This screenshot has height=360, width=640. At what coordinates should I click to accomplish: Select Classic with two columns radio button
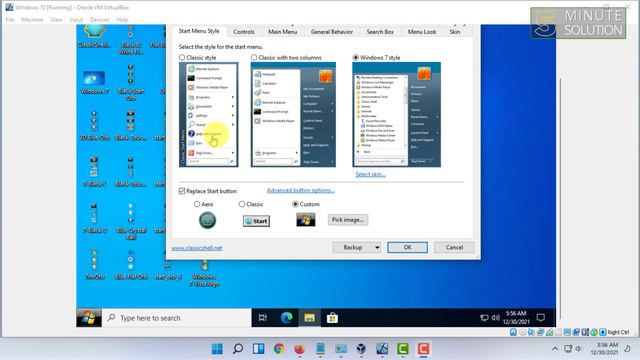[x=254, y=58]
